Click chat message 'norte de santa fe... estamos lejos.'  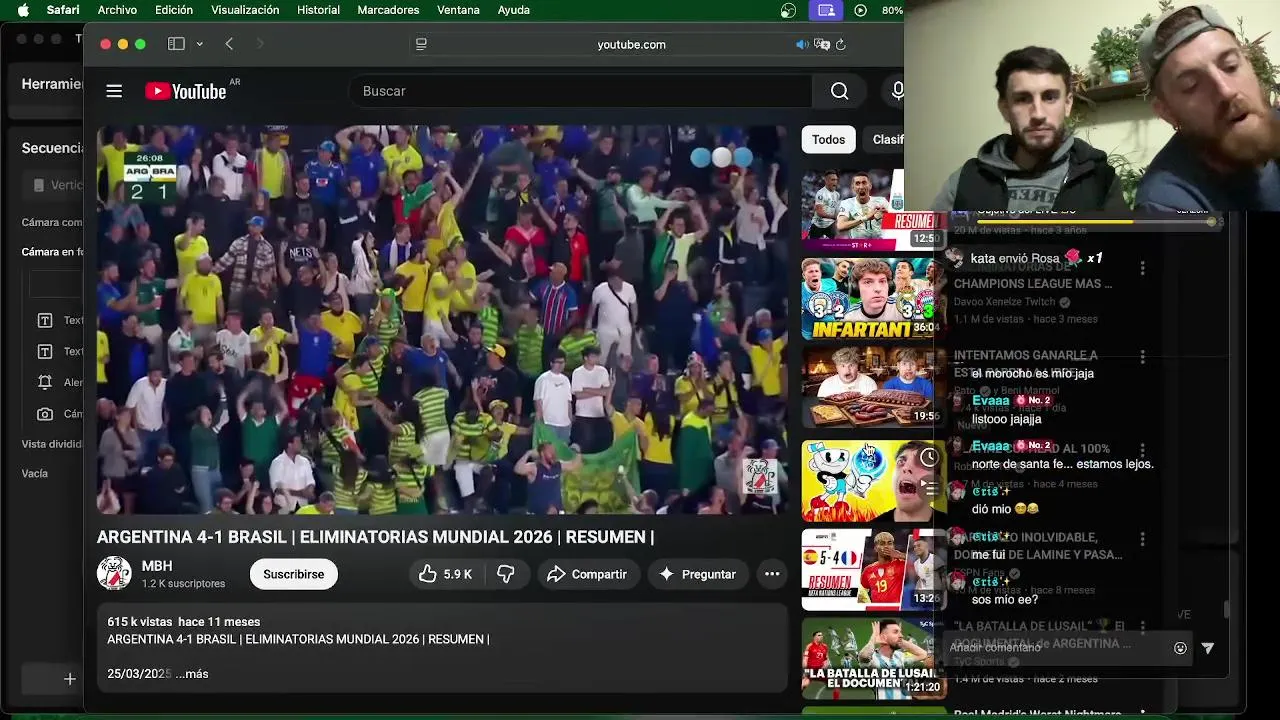point(1062,464)
